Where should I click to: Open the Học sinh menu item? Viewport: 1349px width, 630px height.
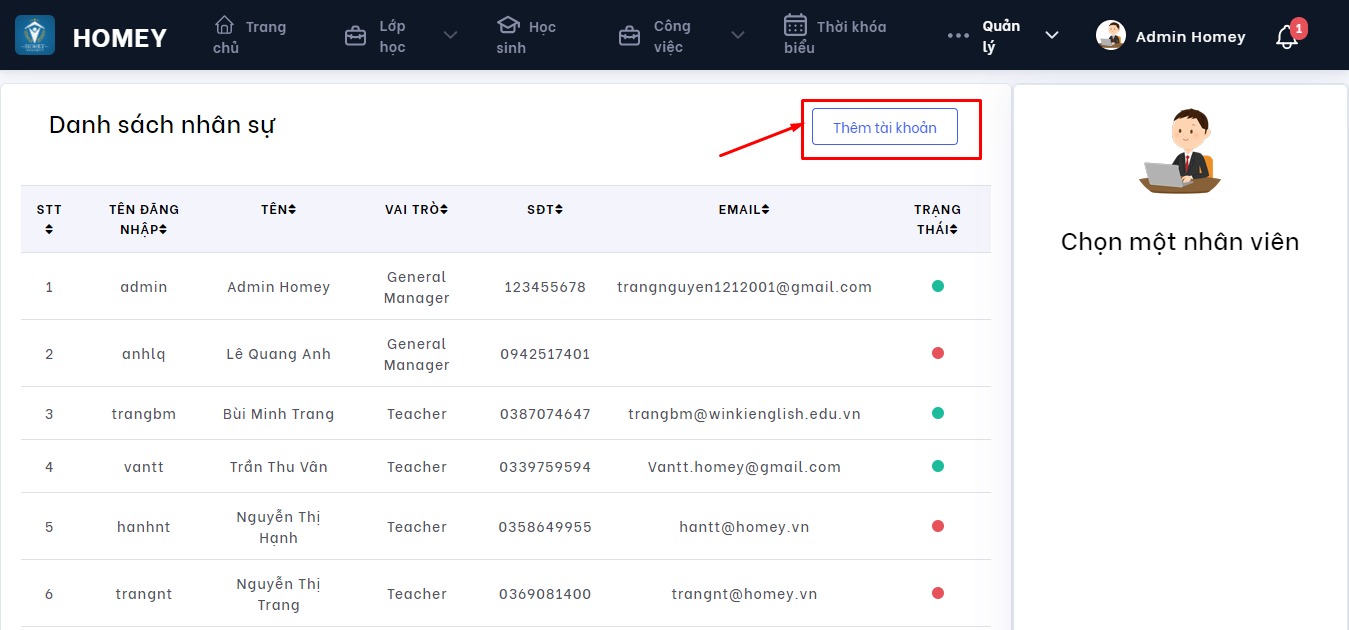[525, 37]
